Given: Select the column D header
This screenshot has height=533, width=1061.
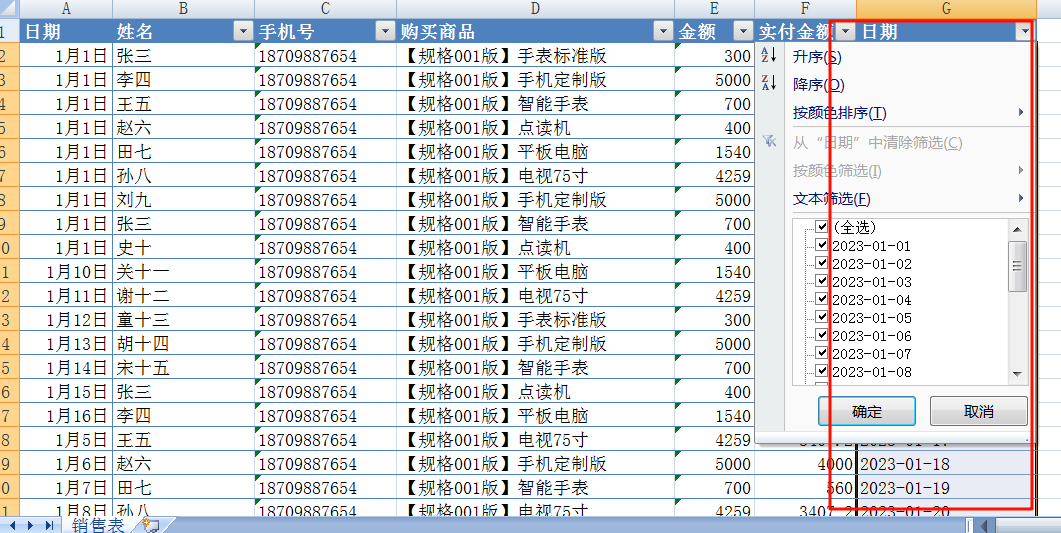Looking at the screenshot, I should click(x=535, y=9).
